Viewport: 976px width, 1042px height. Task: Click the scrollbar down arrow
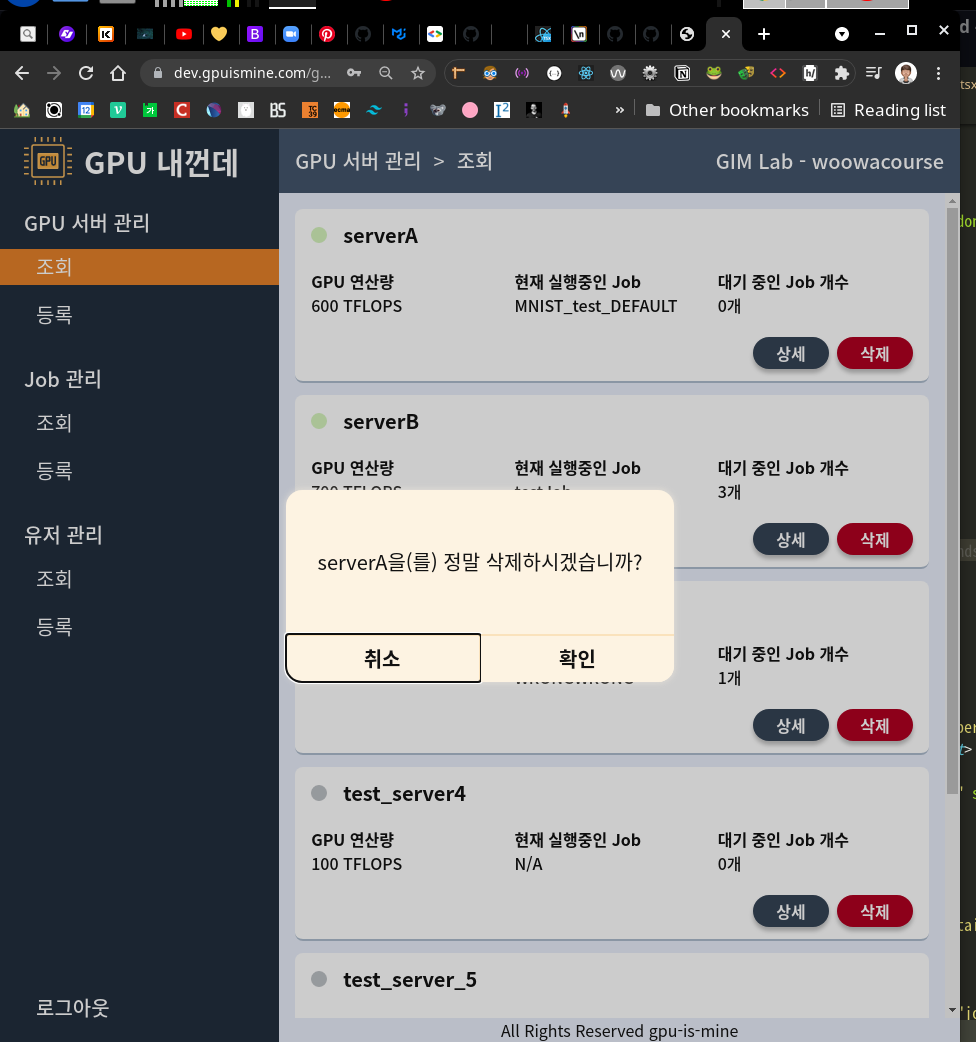point(952,1010)
